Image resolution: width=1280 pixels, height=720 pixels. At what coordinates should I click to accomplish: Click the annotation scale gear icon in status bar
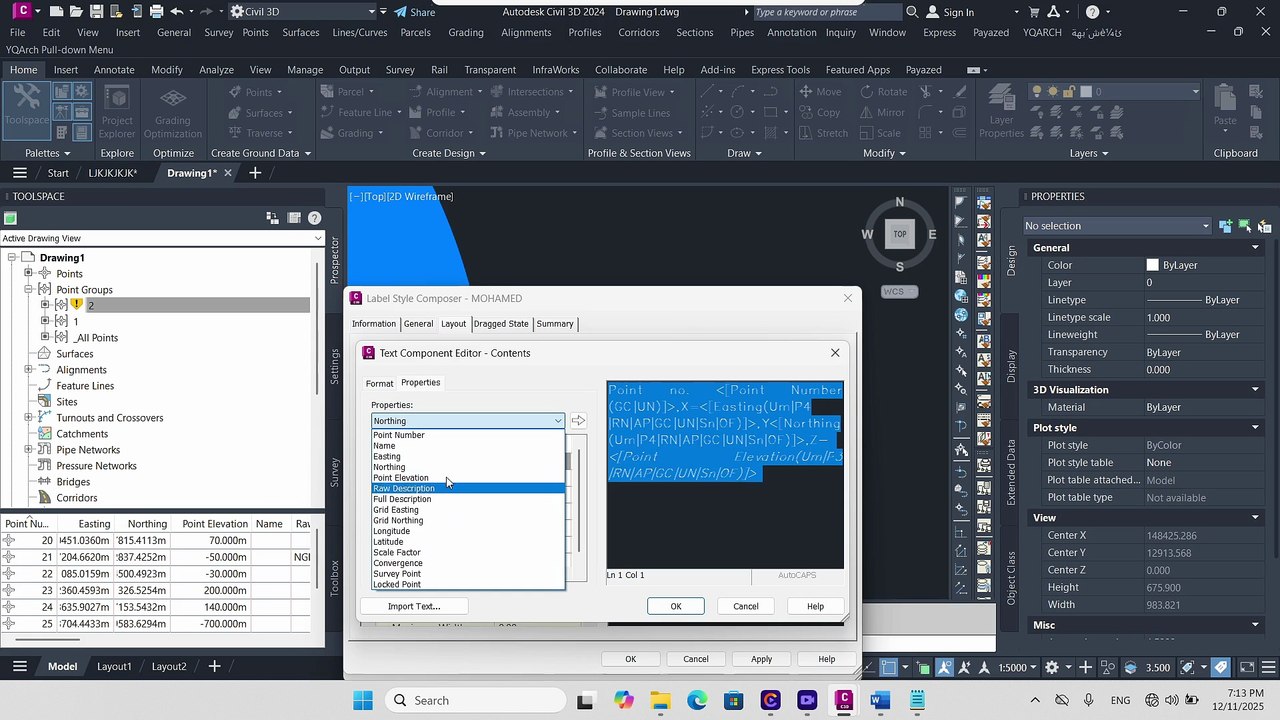tap(1051, 667)
